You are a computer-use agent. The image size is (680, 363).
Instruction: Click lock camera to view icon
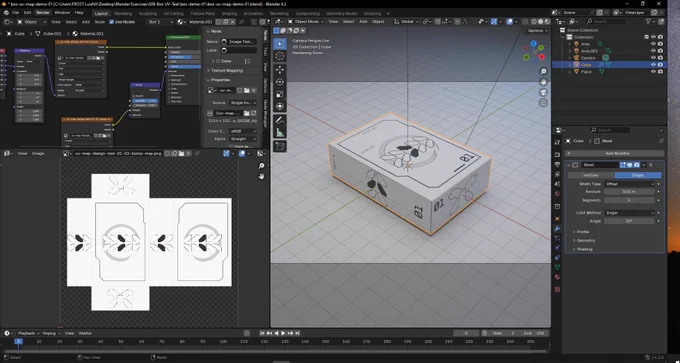pos(543,103)
